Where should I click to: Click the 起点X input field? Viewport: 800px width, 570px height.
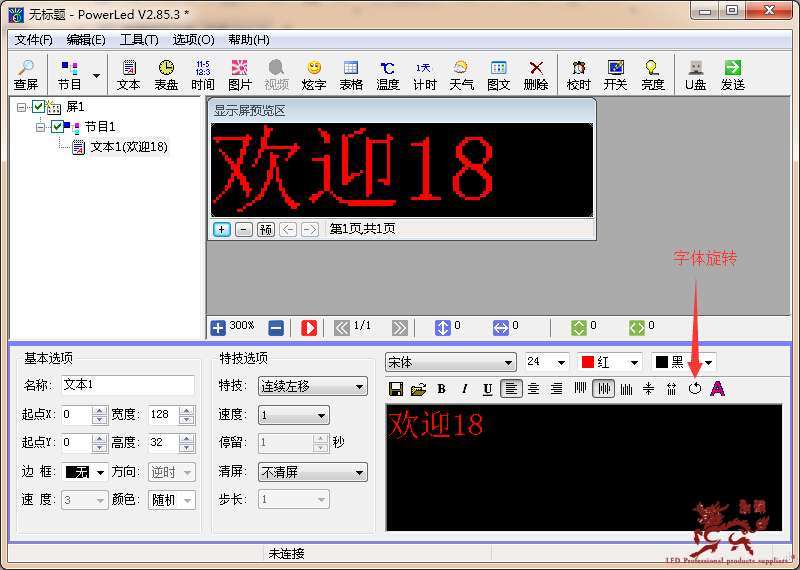pyautogui.click(x=77, y=414)
